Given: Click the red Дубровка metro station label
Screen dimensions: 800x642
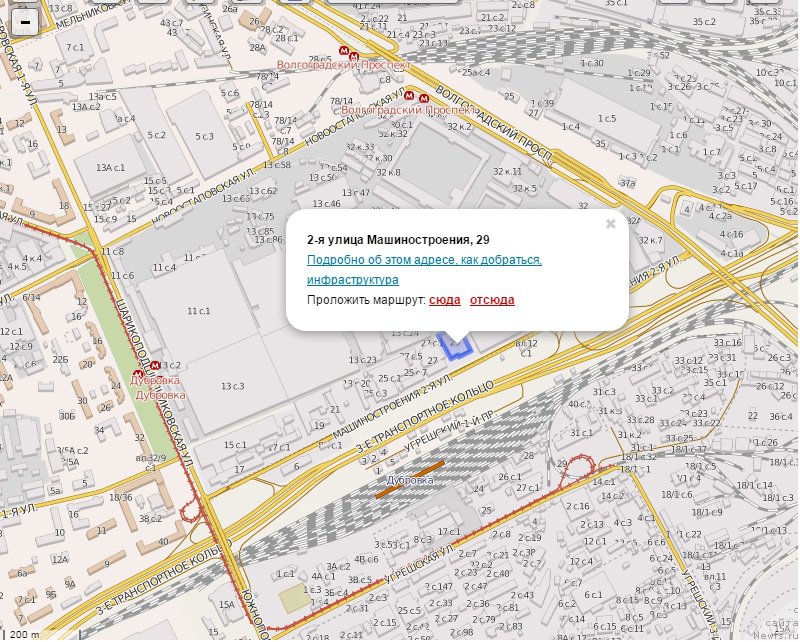Looking at the screenshot, I should point(157,381).
